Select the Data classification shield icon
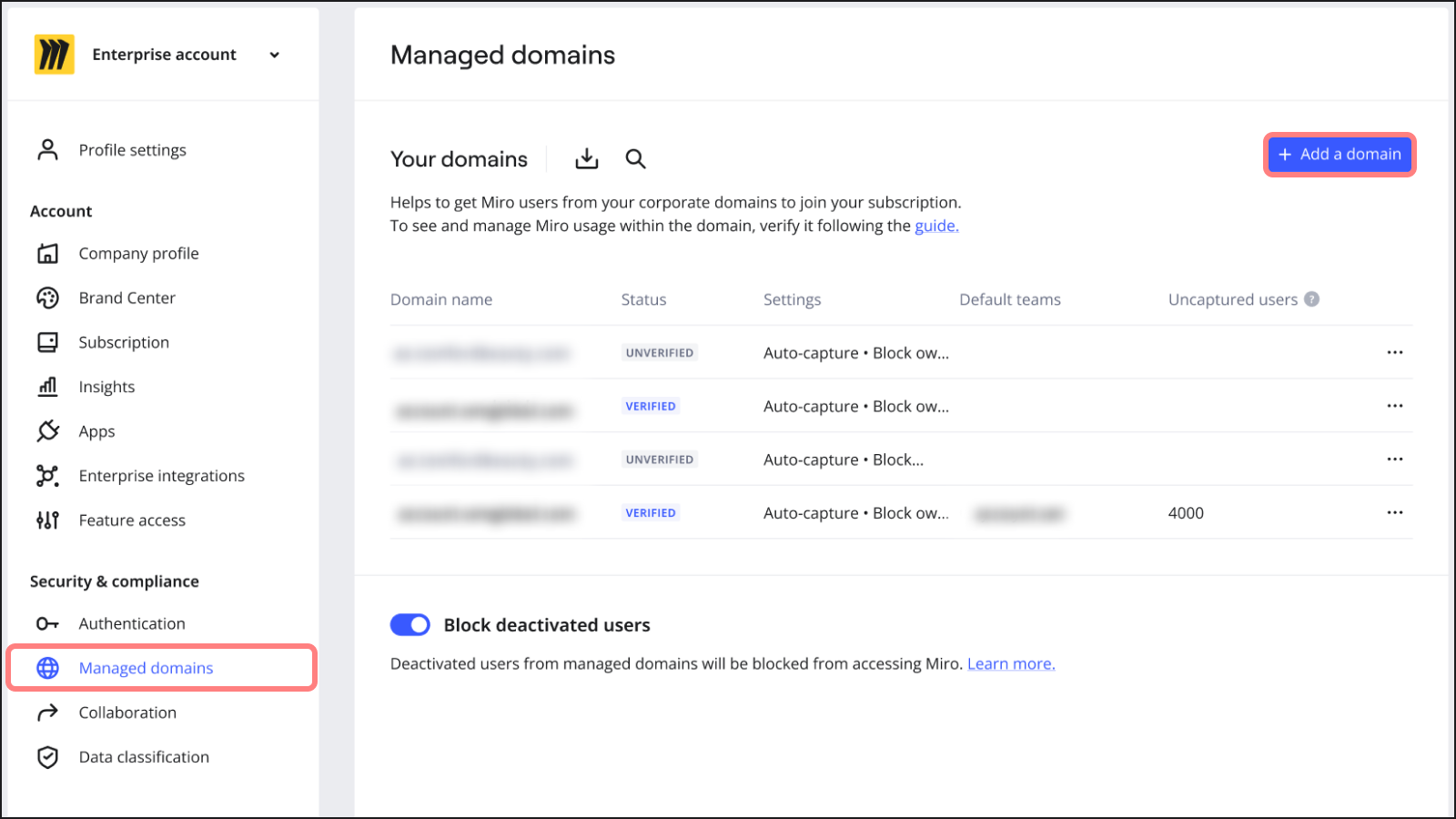This screenshot has width=1456, height=819. 47,756
